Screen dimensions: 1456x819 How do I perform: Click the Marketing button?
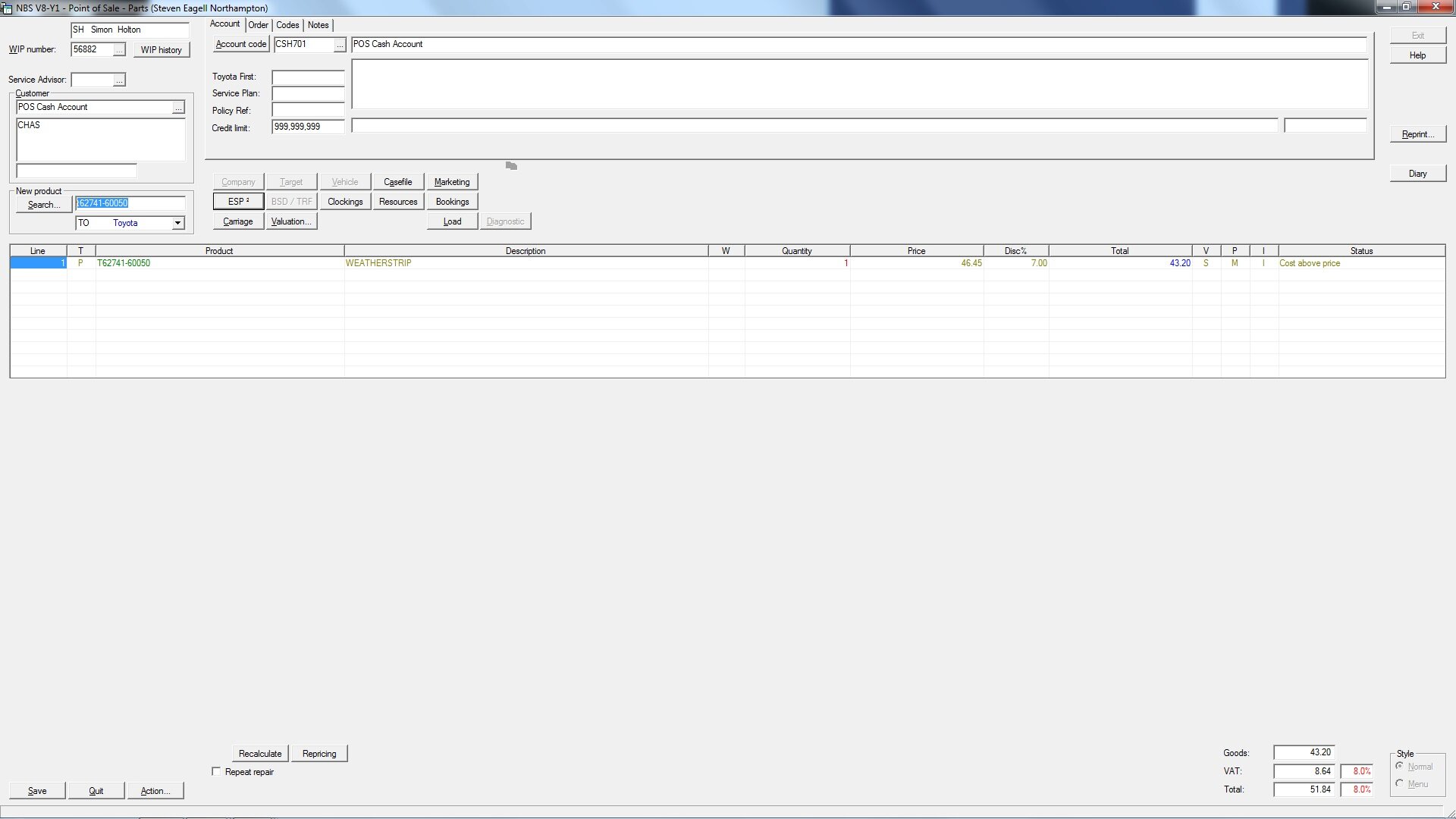(452, 182)
